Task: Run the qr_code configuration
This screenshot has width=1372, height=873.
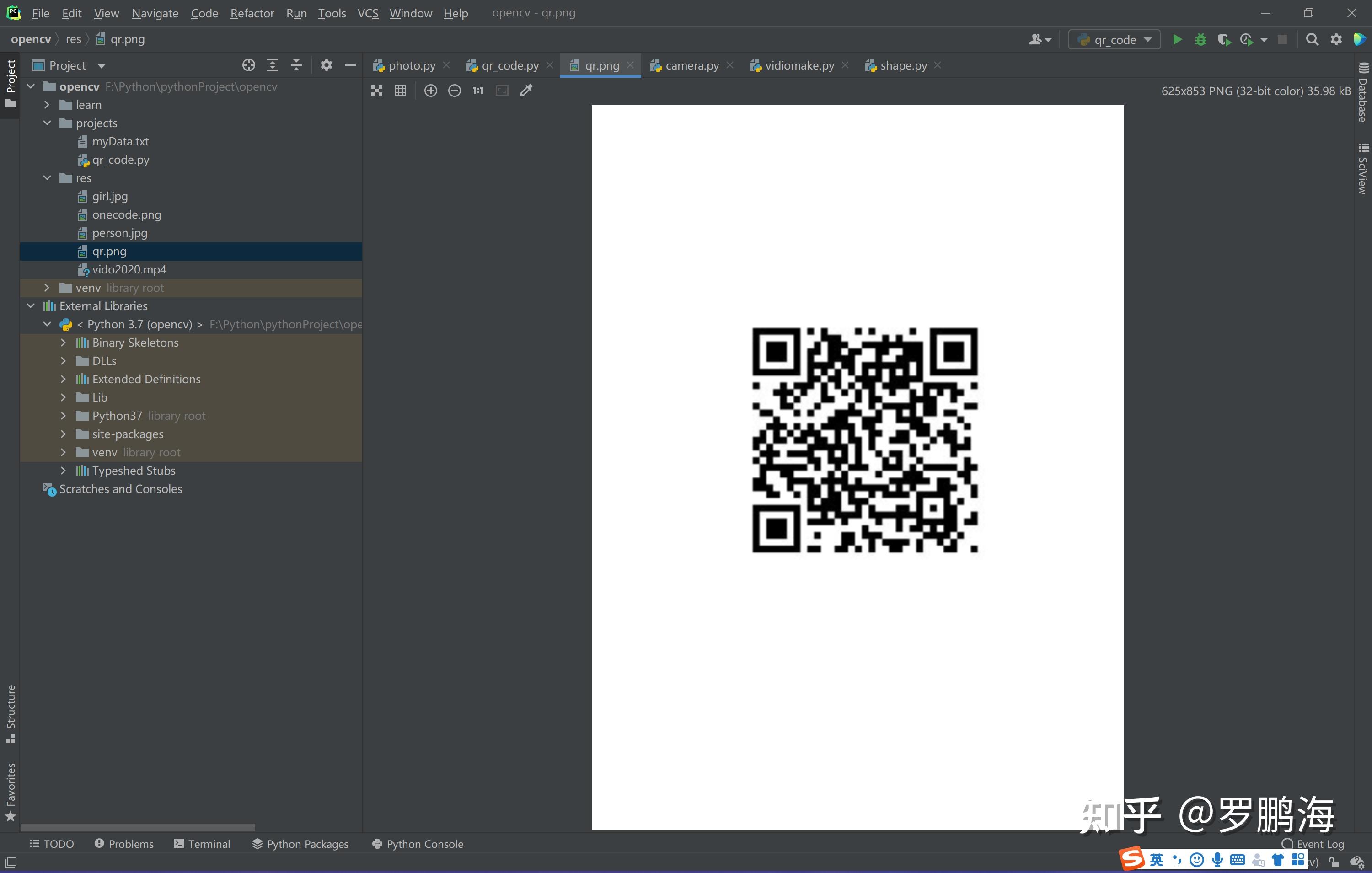Action: tap(1177, 39)
